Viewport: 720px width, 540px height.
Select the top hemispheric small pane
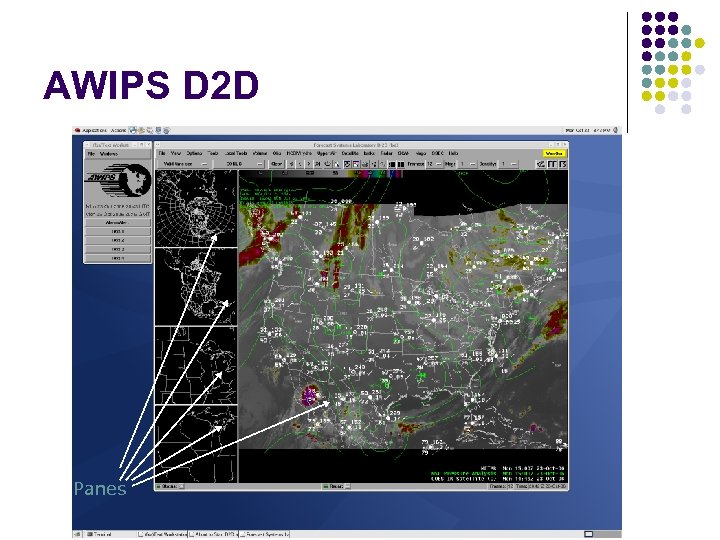click(196, 208)
